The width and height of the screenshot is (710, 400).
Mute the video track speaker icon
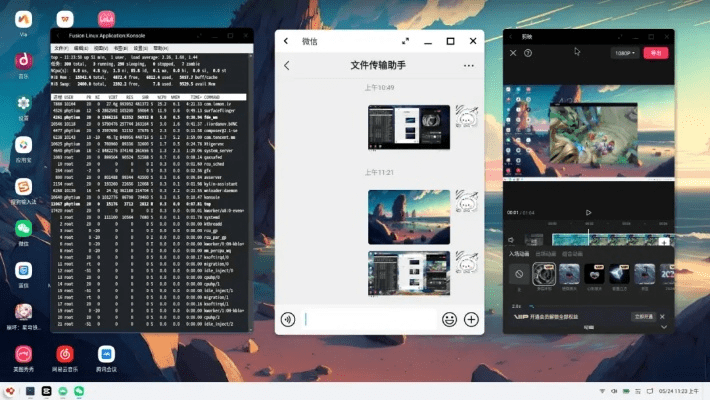pos(511,239)
